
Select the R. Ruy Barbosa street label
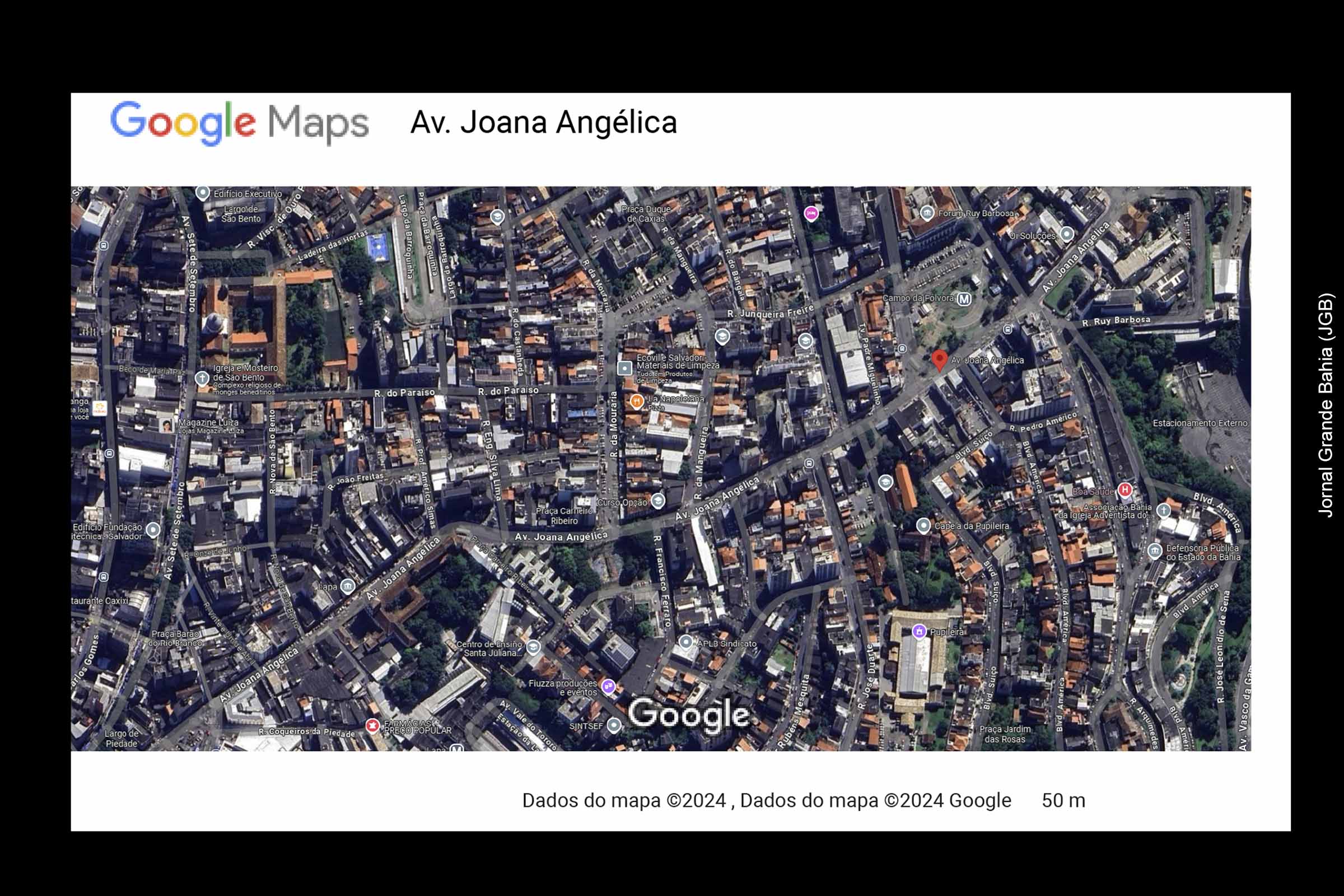coord(1116,321)
